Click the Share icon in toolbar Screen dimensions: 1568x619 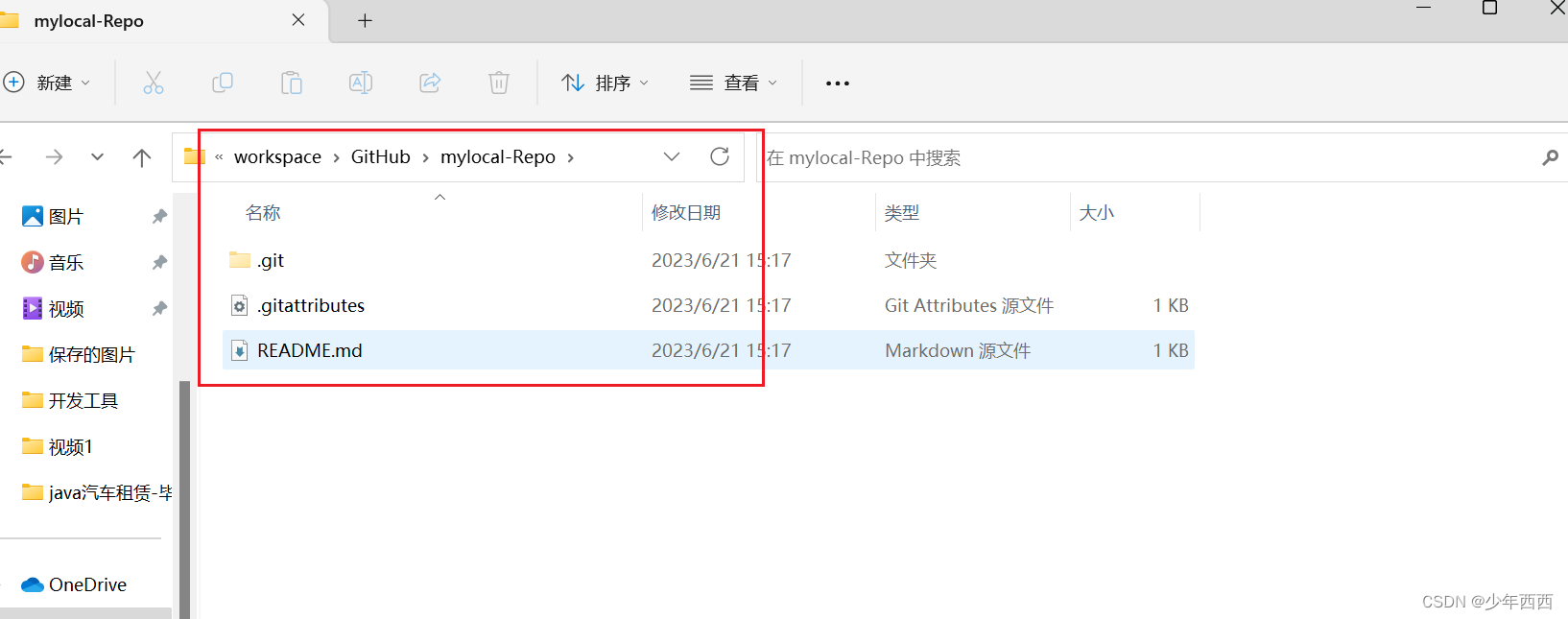(430, 83)
